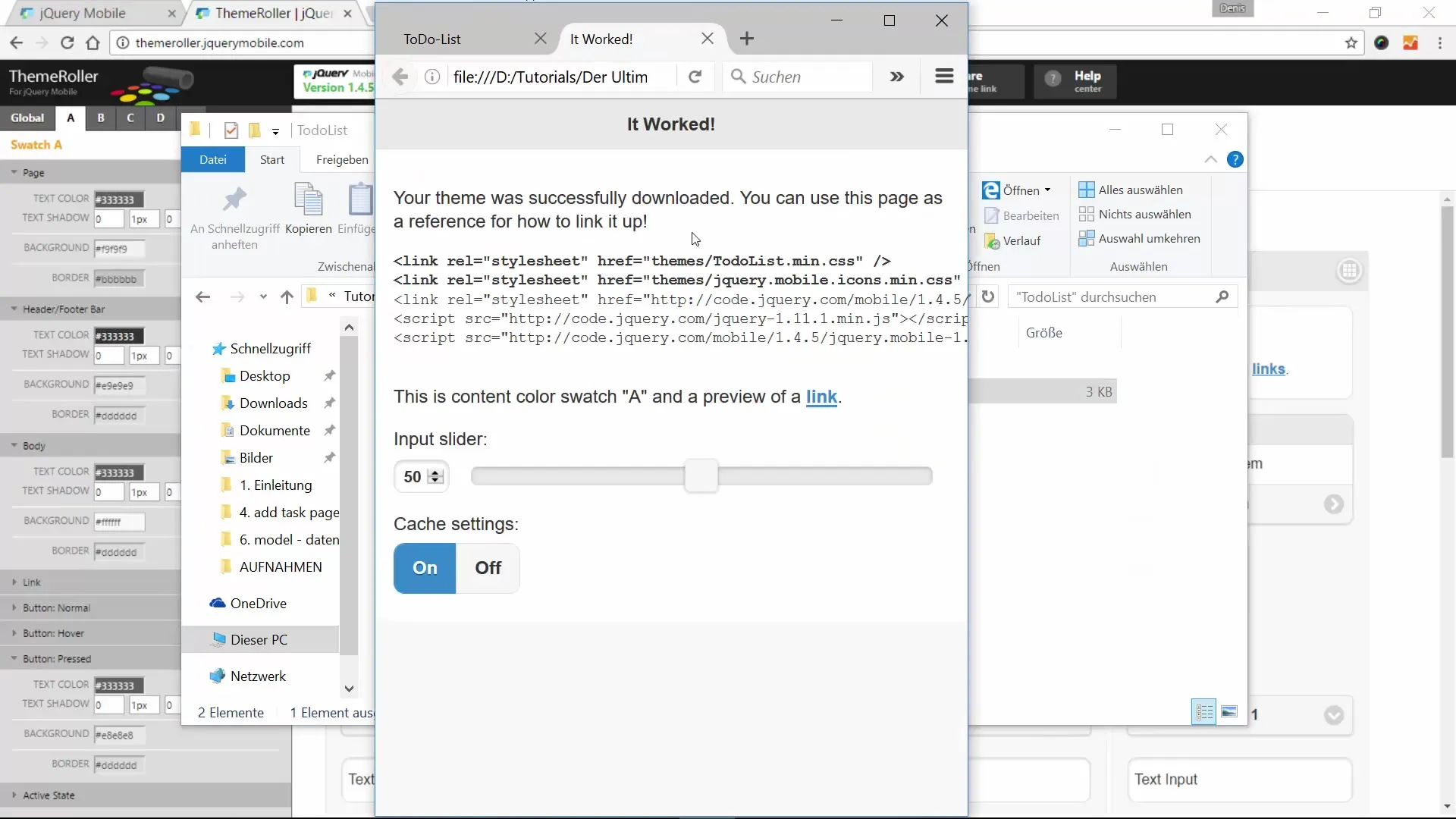
Task: Toggle Explorer large icons view button
Action: point(1229,712)
